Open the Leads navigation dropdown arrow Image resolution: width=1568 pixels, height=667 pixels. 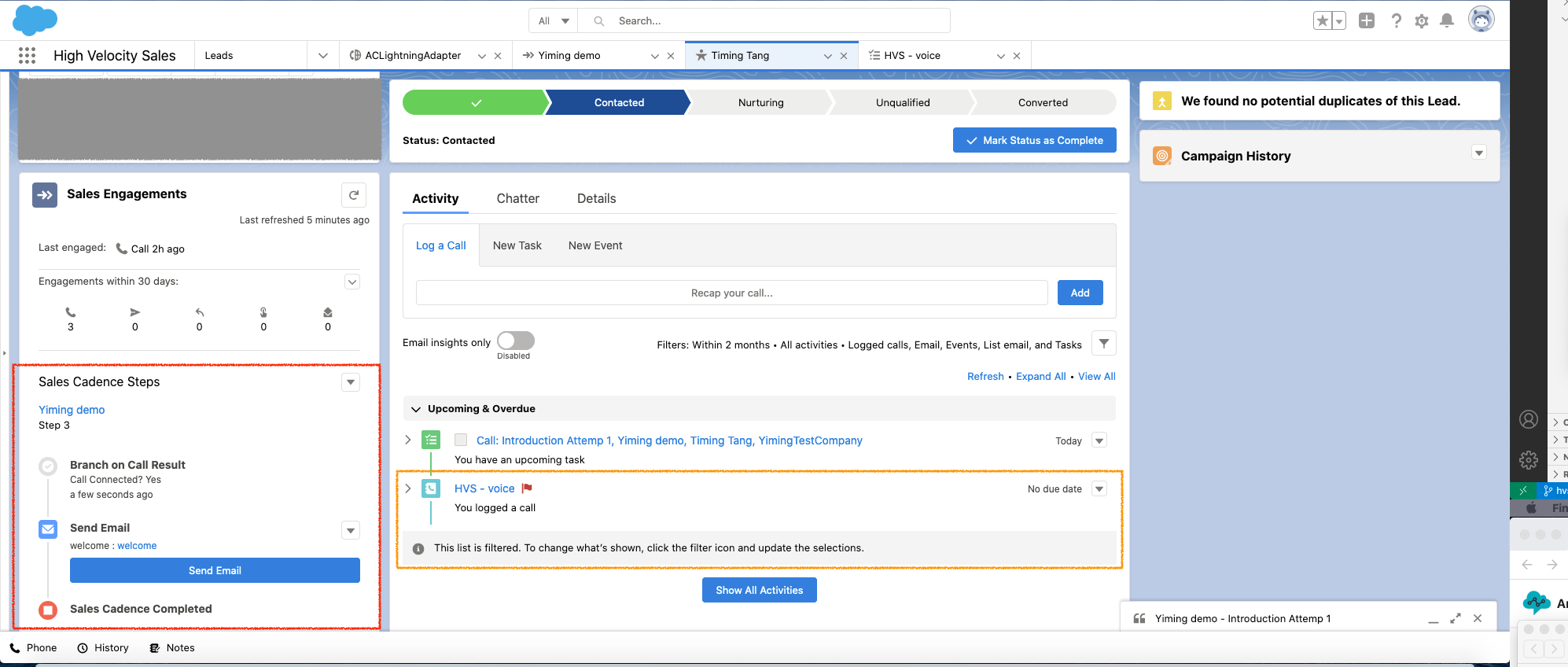click(322, 55)
